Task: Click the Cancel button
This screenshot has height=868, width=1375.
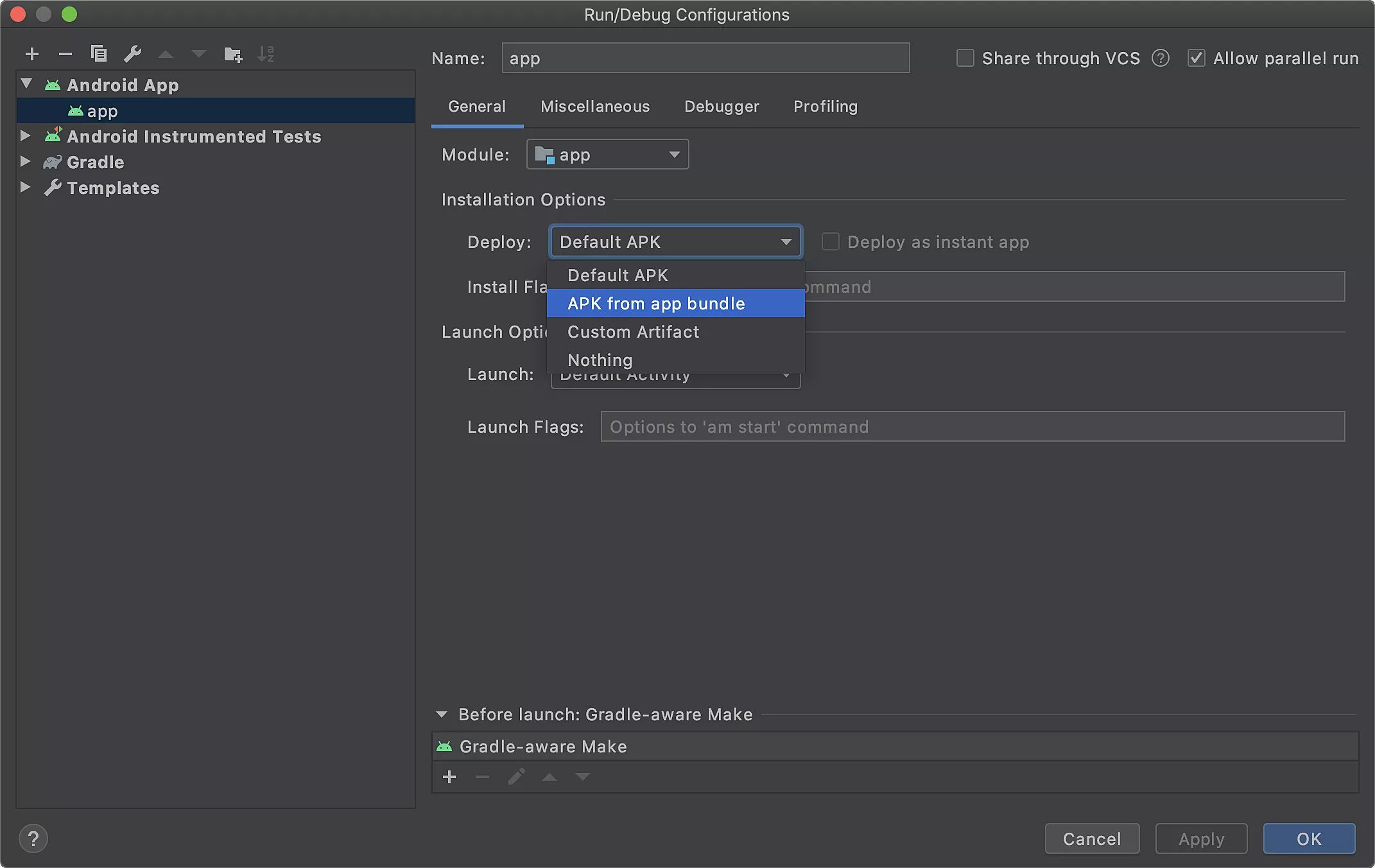Action: pyautogui.click(x=1092, y=838)
